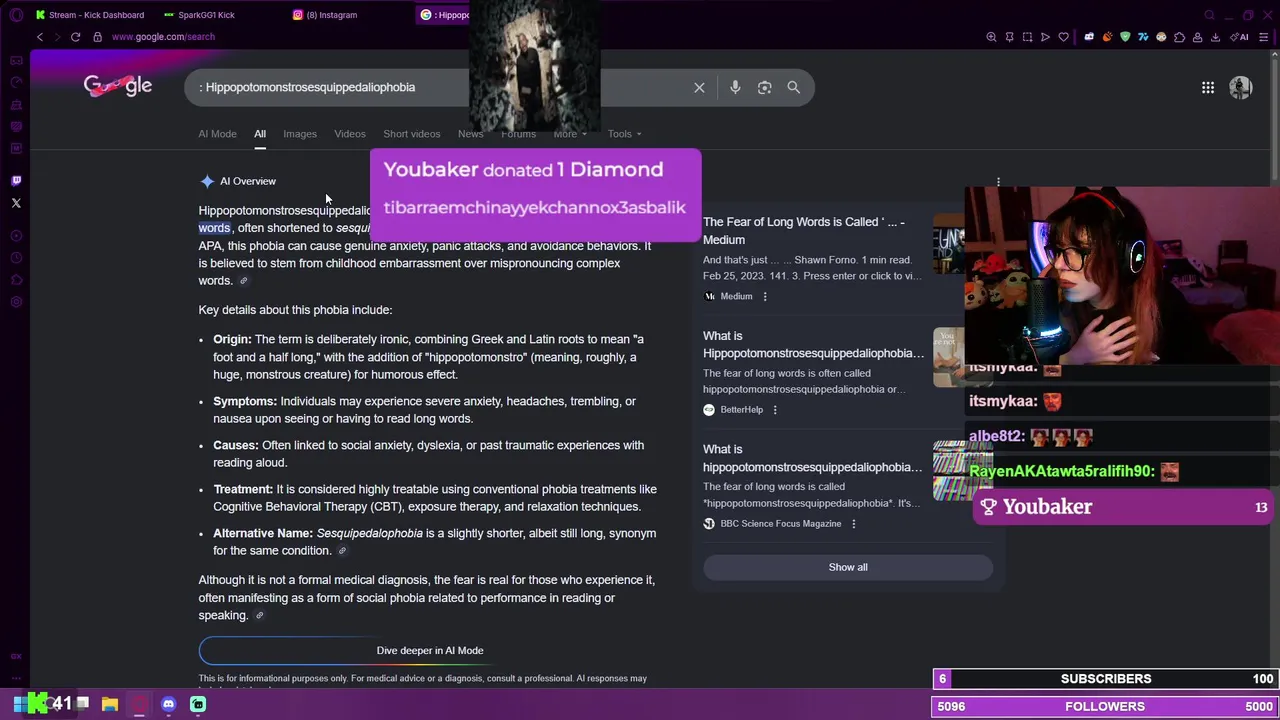Clear the Google search box
This screenshot has width=1280, height=720.
(x=699, y=88)
